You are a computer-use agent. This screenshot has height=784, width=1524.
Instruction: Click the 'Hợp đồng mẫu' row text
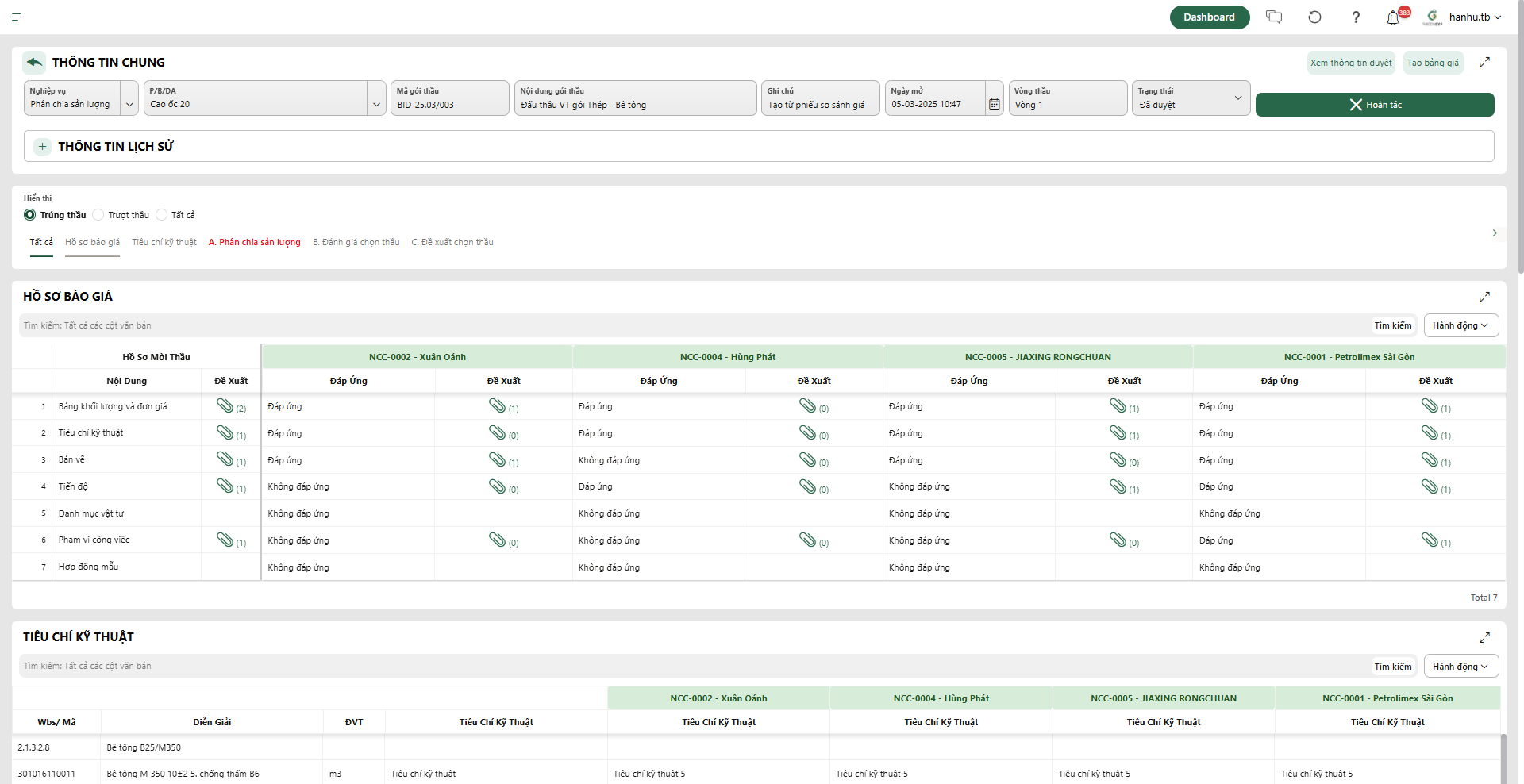88,567
